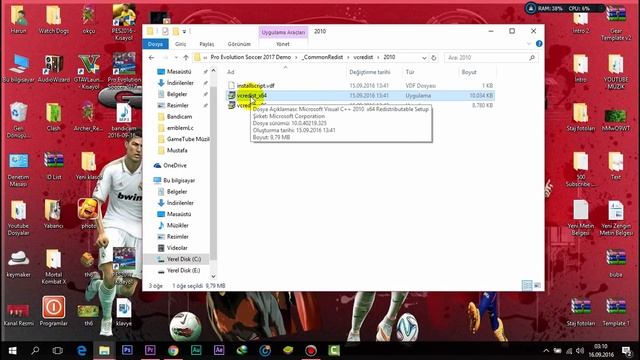This screenshot has width=640, height=360.
Task: Switch to the Paylaş ribbon tab
Action: coord(207,44)
